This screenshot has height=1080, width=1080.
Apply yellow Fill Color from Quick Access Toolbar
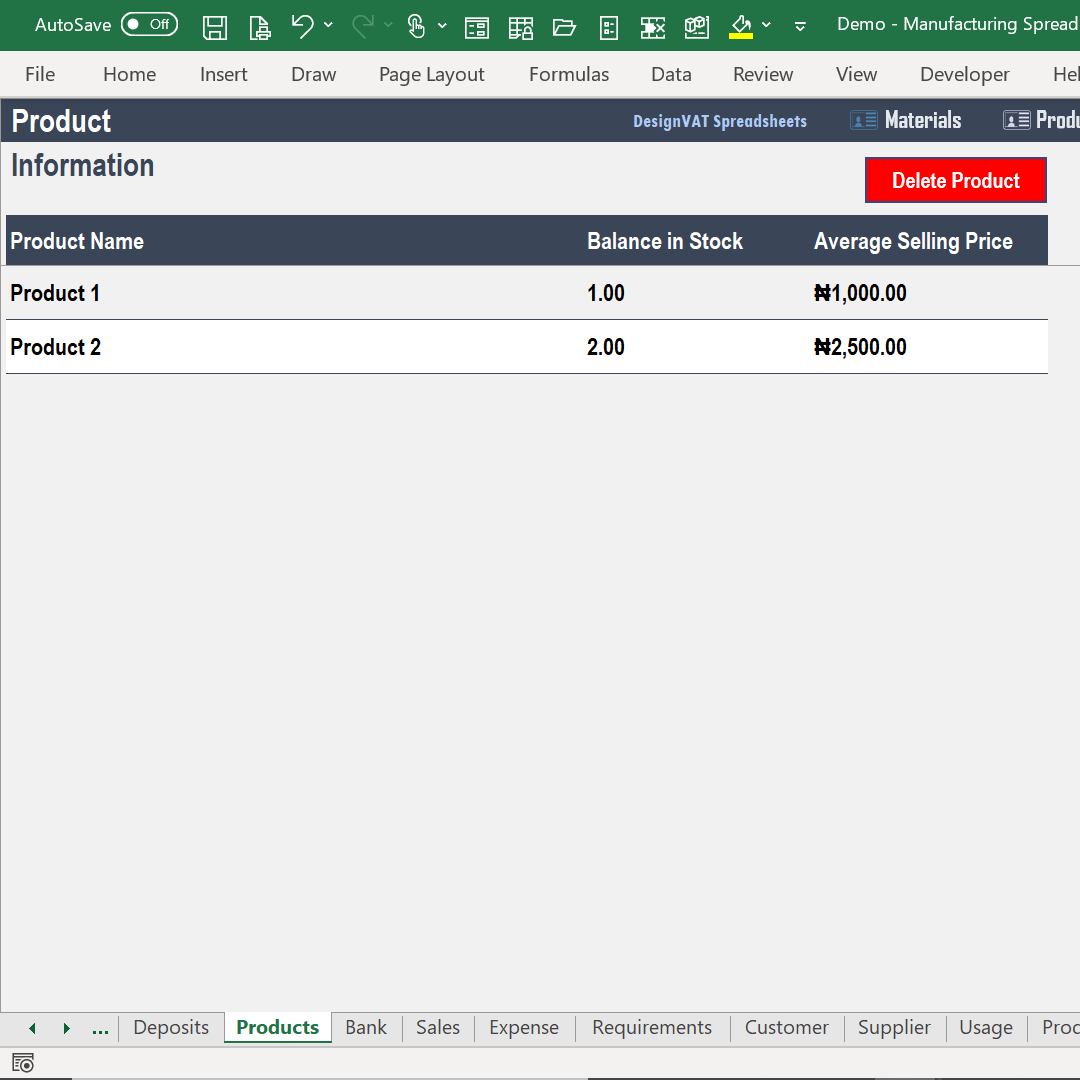pos(741,26)
